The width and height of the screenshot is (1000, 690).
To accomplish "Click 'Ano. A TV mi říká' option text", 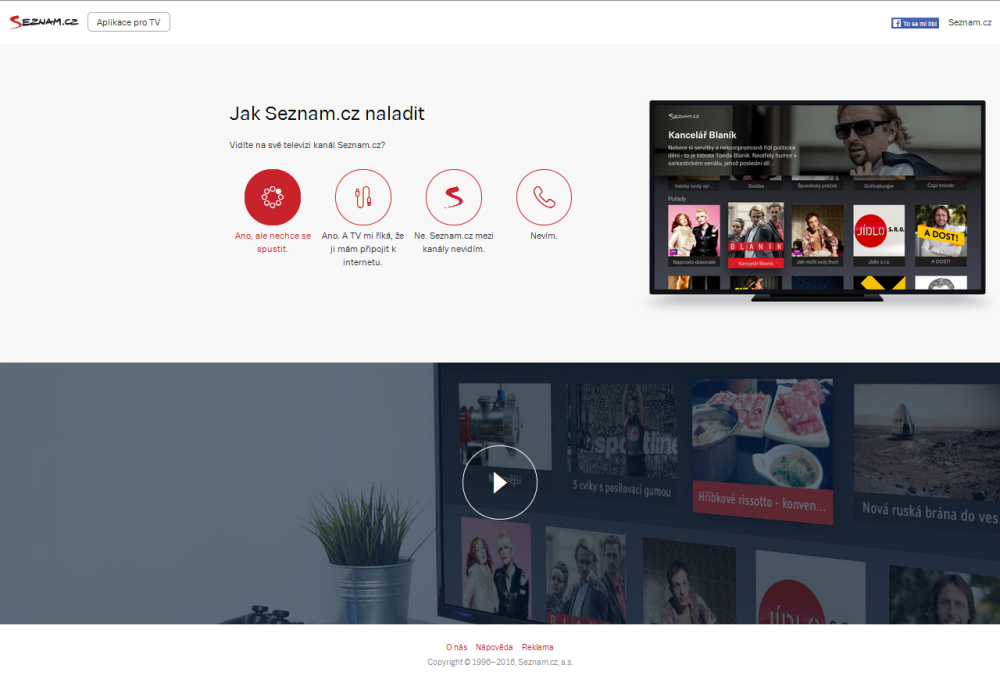I will point(363,249).
